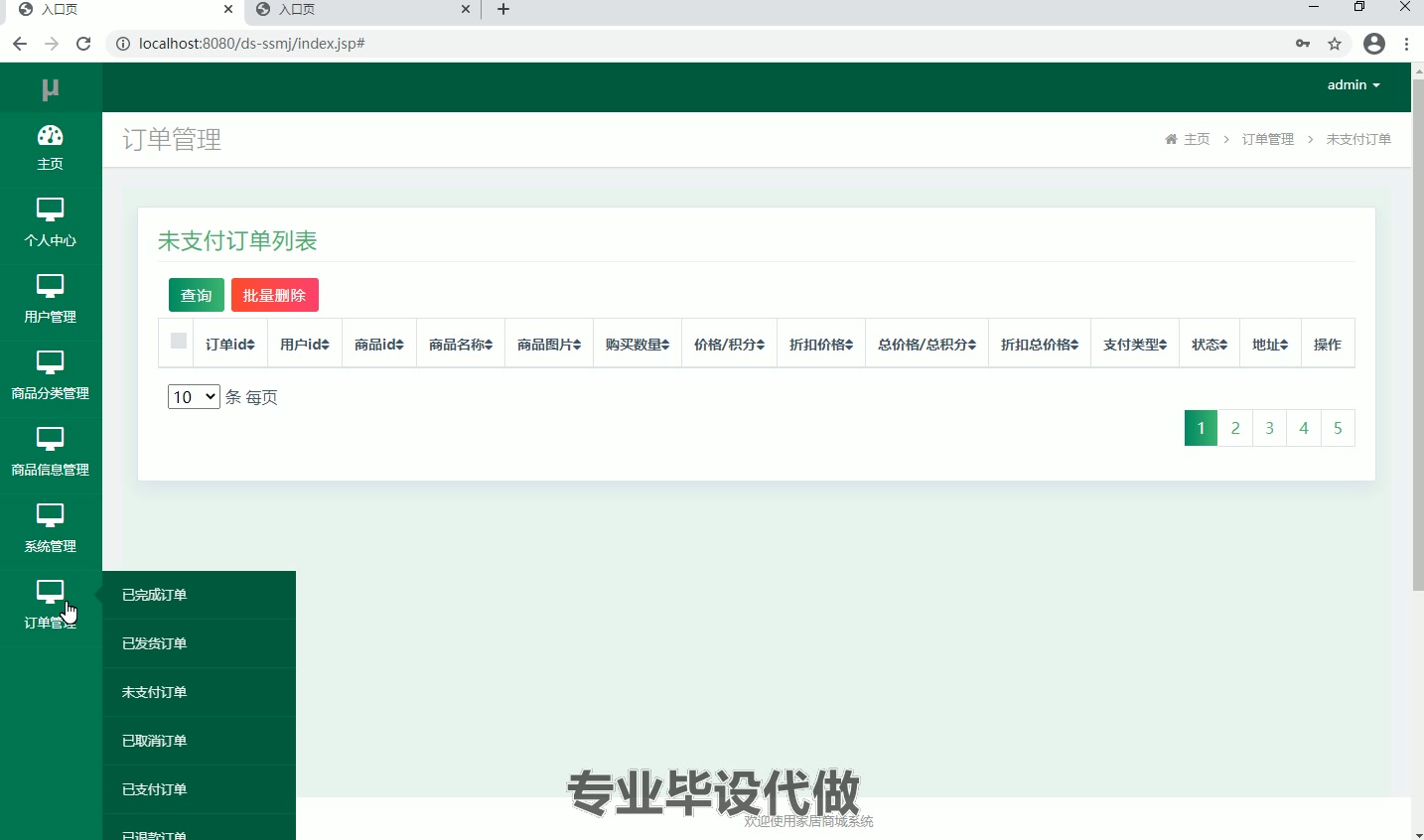Open the 主页 dashboard icon
The height and width of the screenshot is (840, 1424).
point(51,136)
